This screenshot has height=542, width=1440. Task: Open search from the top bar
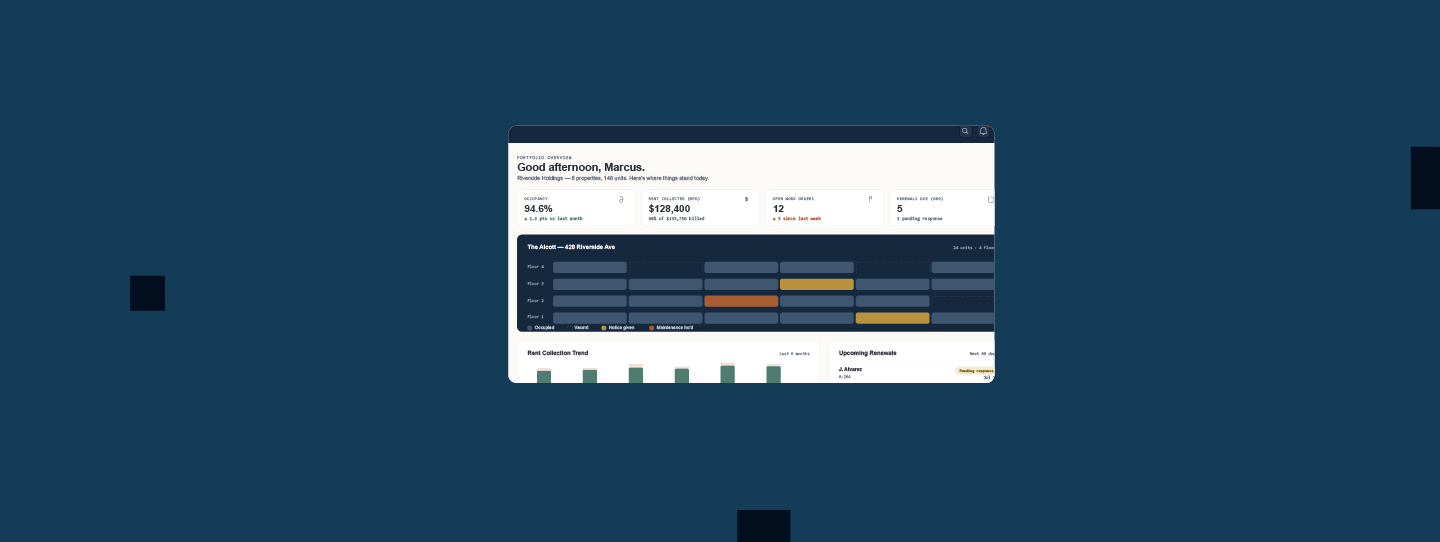pos(965,131)
